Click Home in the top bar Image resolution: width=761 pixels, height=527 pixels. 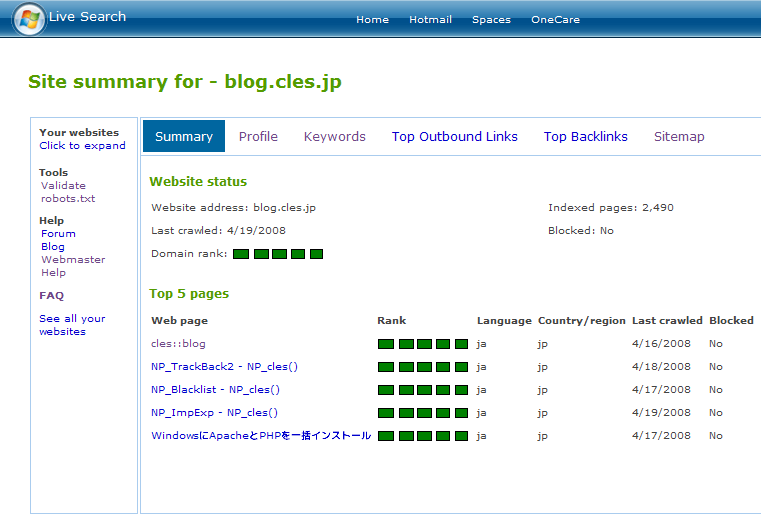(x=372, y=20)
